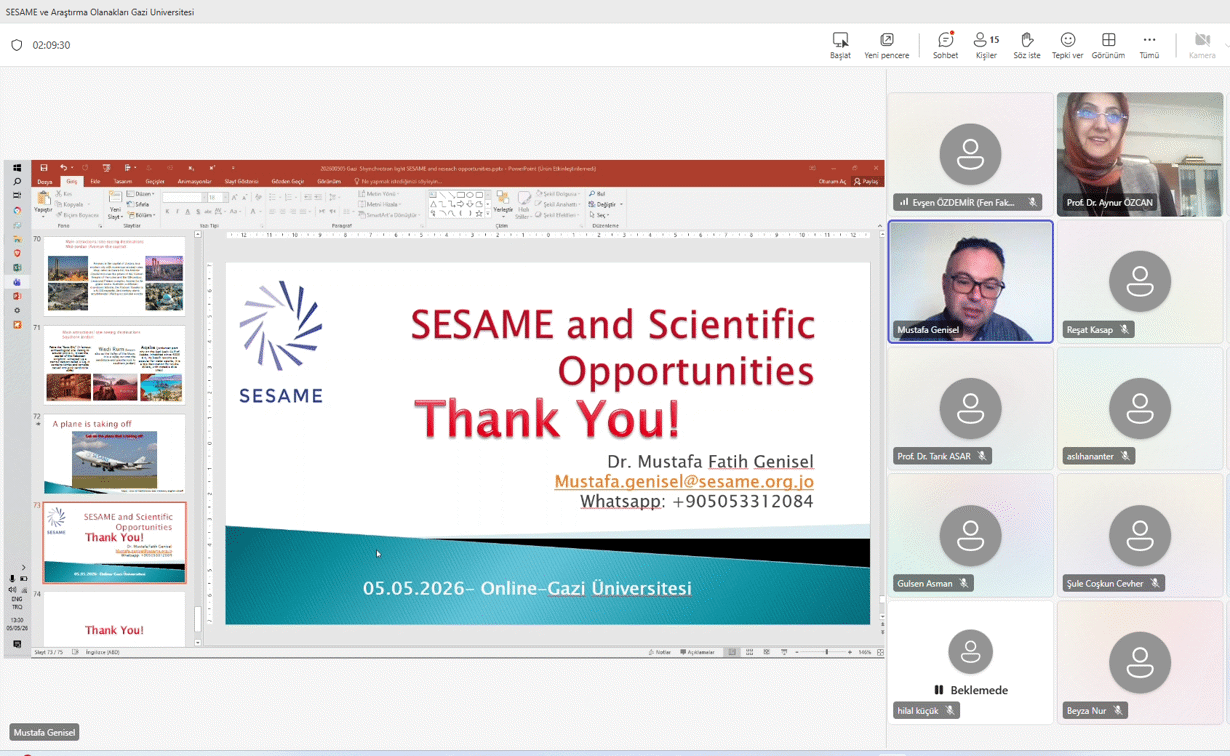This screenshot has height=756, width=1230.
Task: Raise hand with Söz iste
Action: (1027, 45)
